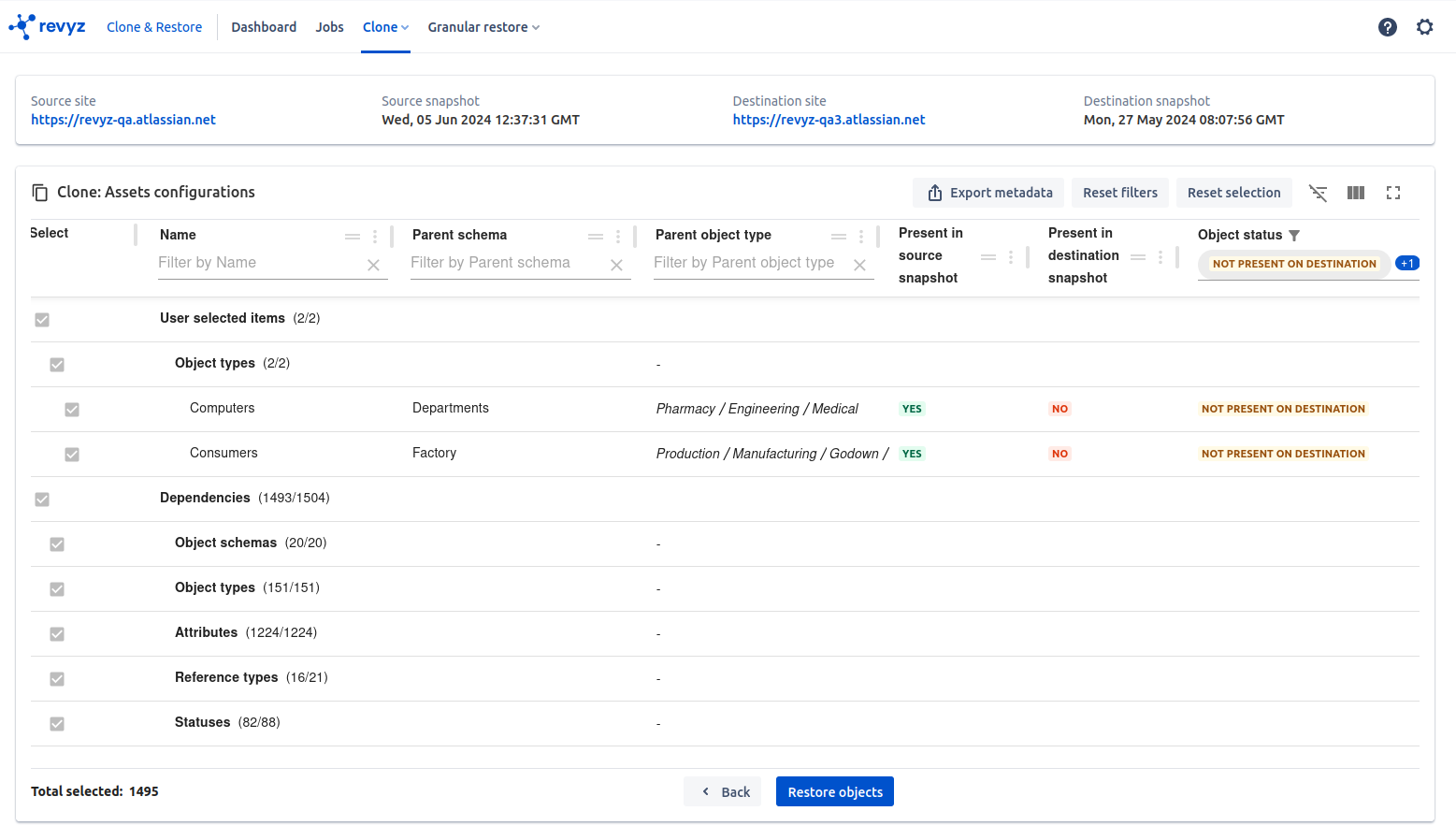Open Name column three-dot menu
The image size is (1456, 840).
tap(375, 237)
